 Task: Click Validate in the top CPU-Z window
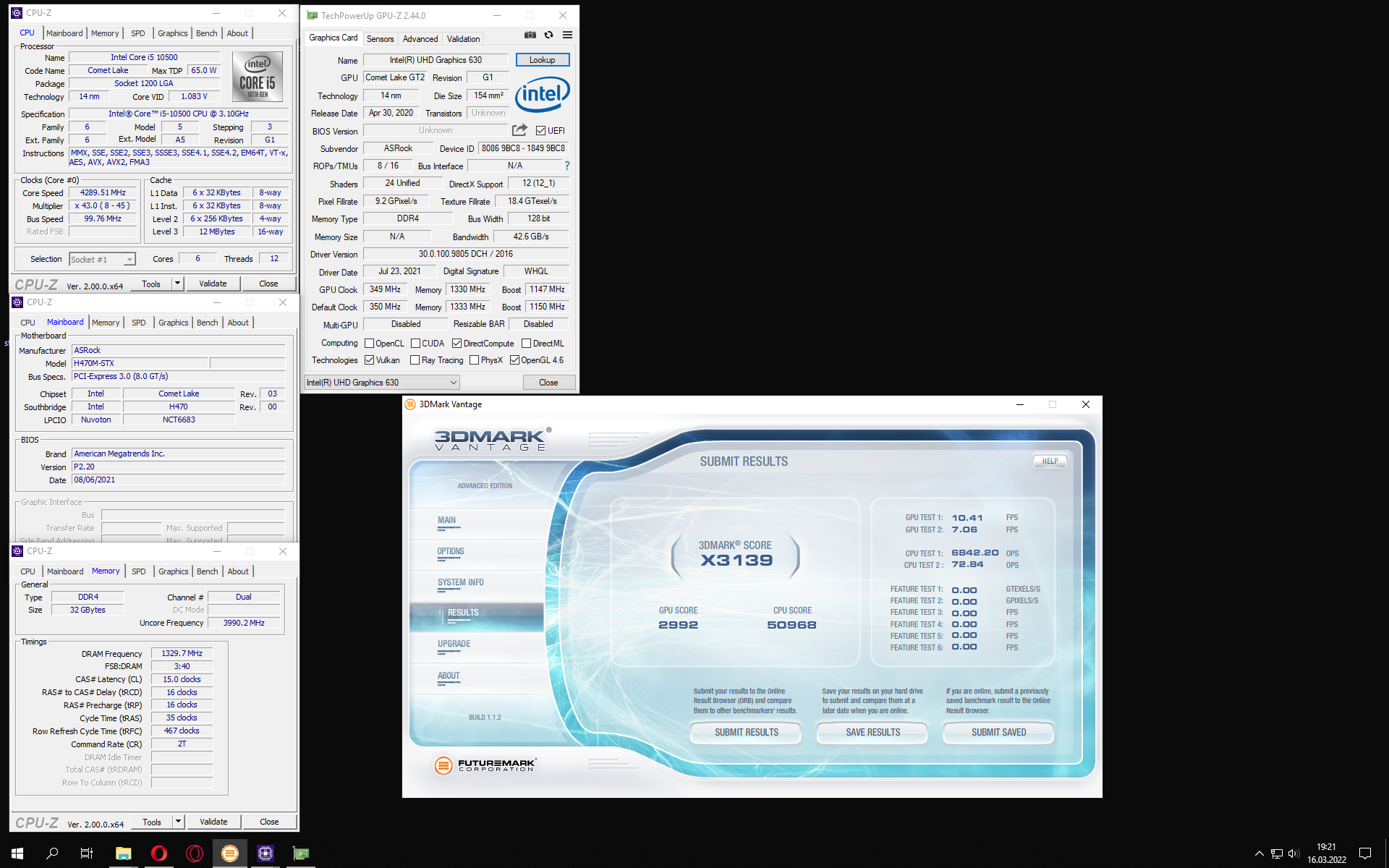pyautogui.click(x=213, y=284)
